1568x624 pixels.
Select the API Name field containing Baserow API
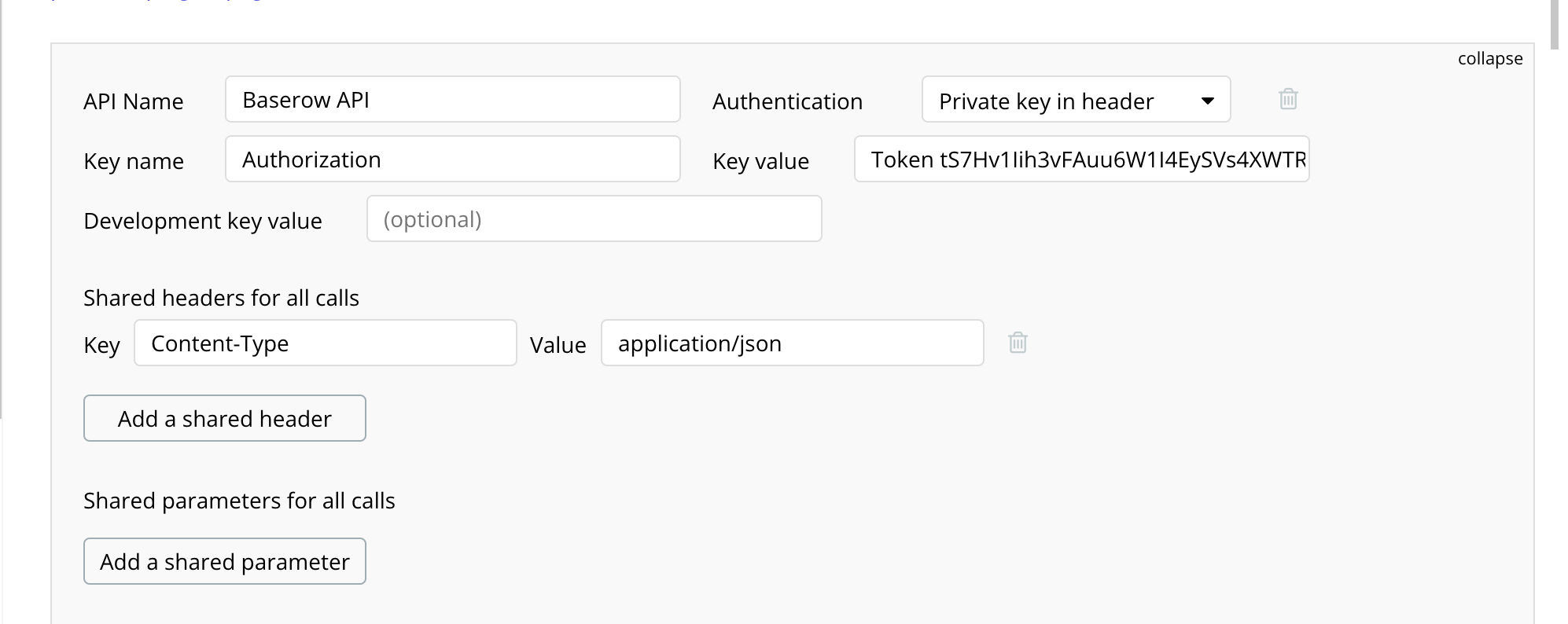452,100
